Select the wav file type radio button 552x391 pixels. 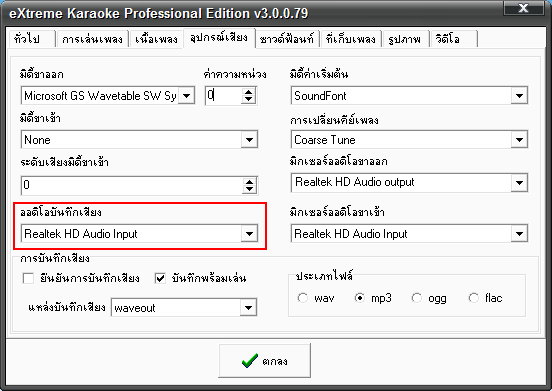[302, 298]
